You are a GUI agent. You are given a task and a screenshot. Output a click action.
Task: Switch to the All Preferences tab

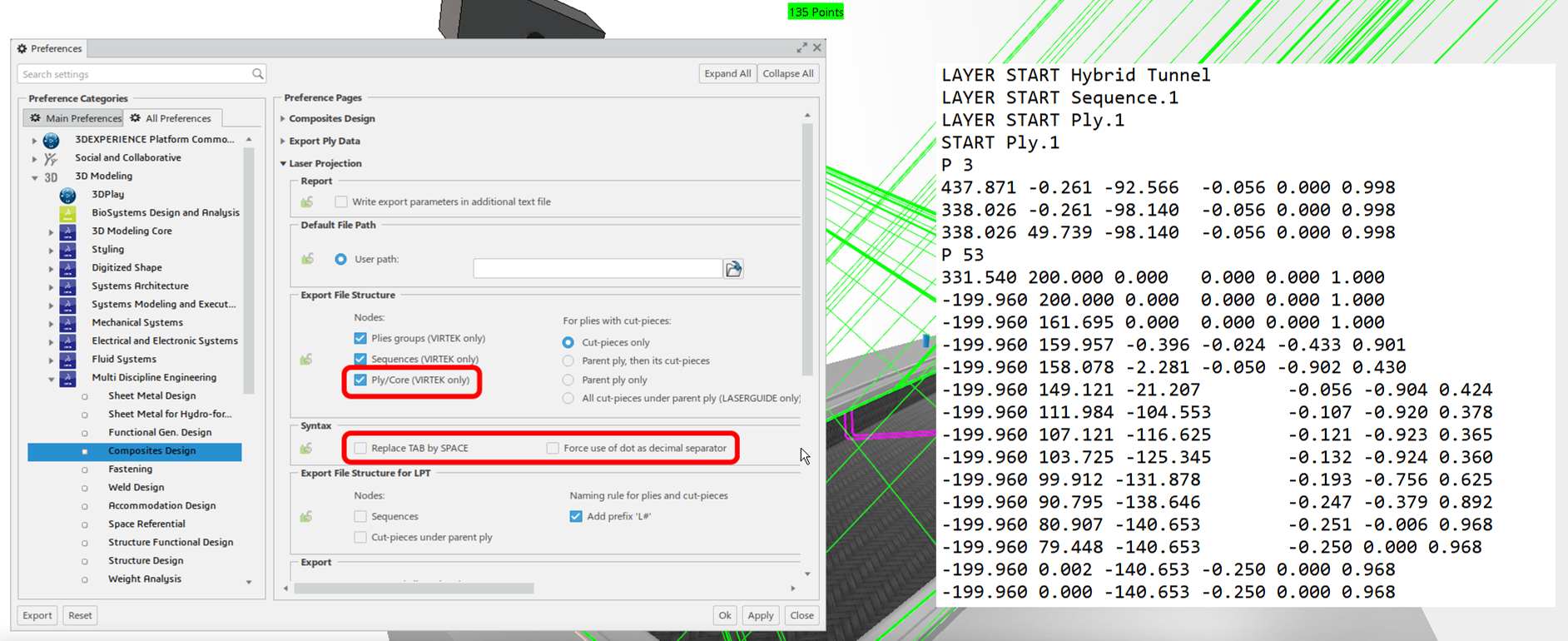[171, 118]
